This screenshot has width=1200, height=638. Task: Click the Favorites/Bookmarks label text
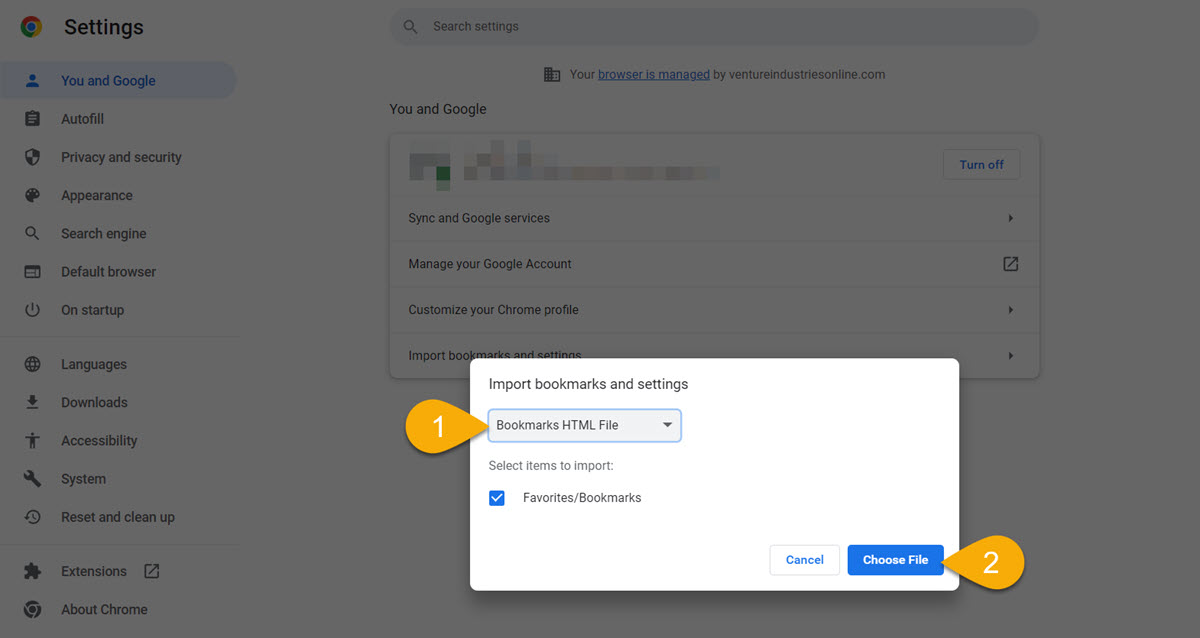[582, 497]
